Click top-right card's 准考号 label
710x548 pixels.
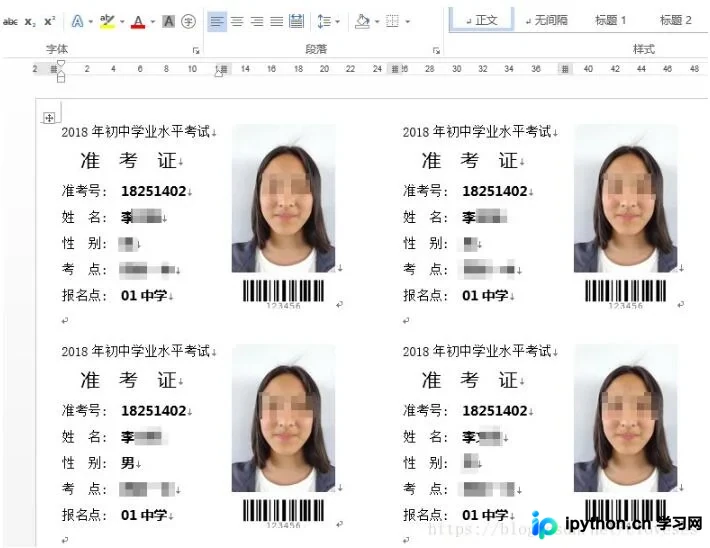pyautogui.click(x=425, y=191)
